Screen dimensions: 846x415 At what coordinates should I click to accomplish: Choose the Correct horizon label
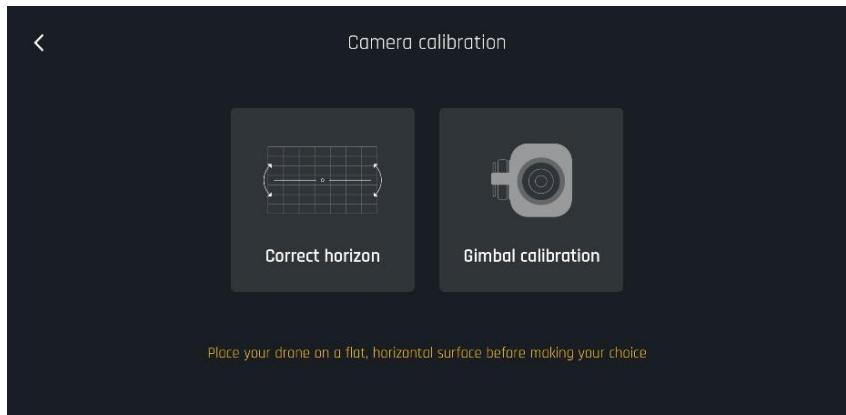(x=323, y=256)
